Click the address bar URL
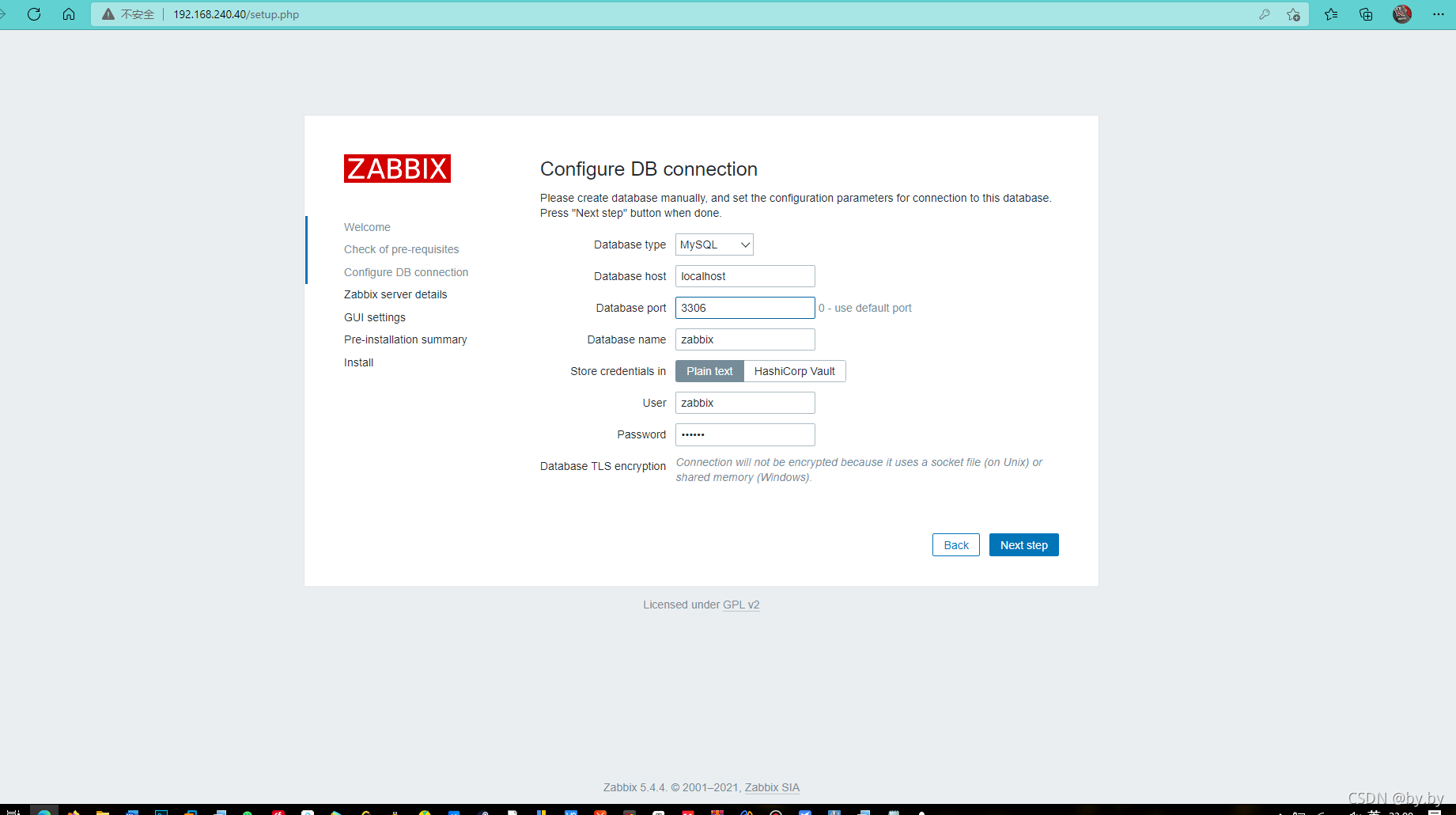 [x=236, y=14]
